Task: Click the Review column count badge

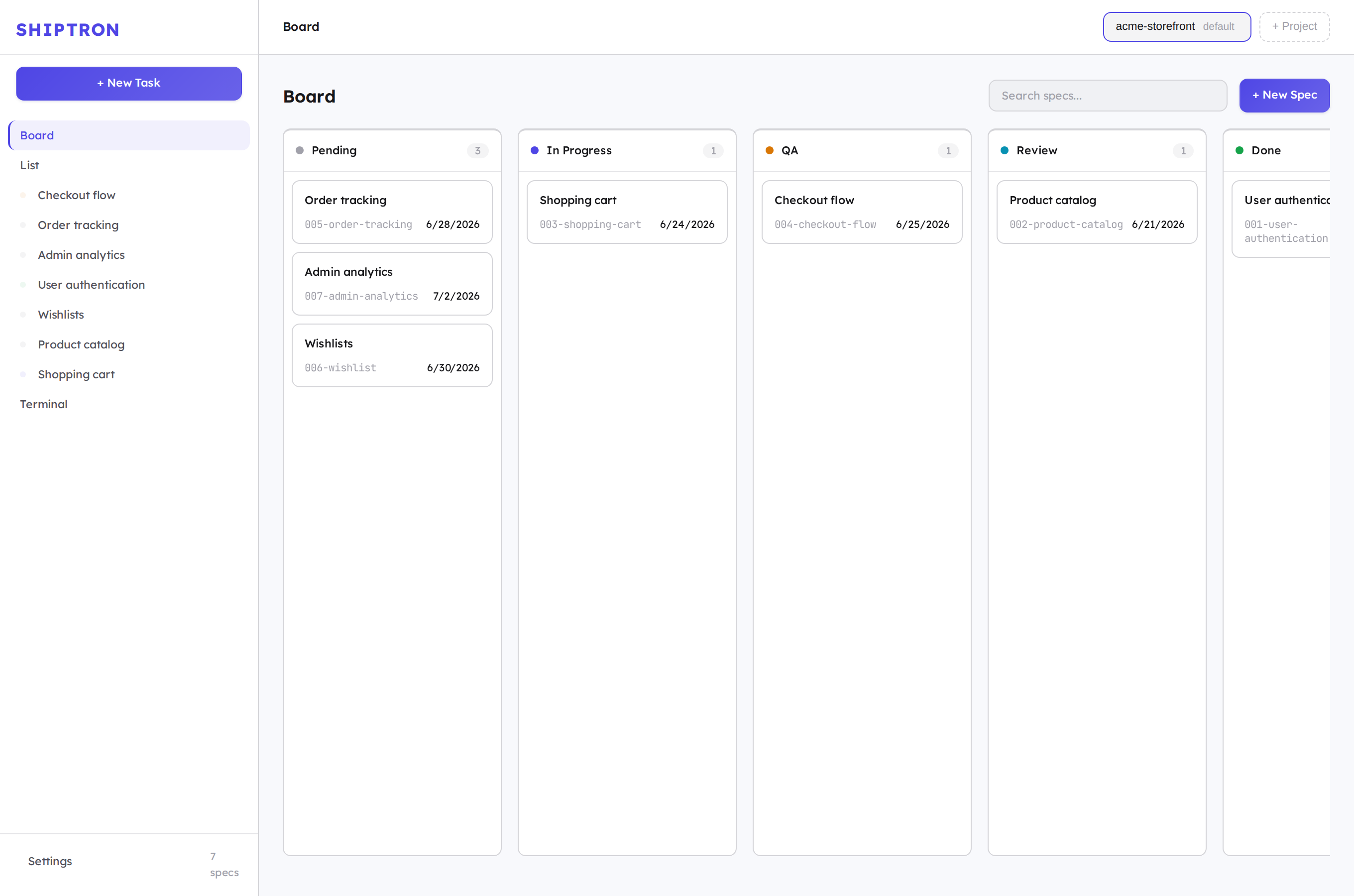Action: [1183, 151]
